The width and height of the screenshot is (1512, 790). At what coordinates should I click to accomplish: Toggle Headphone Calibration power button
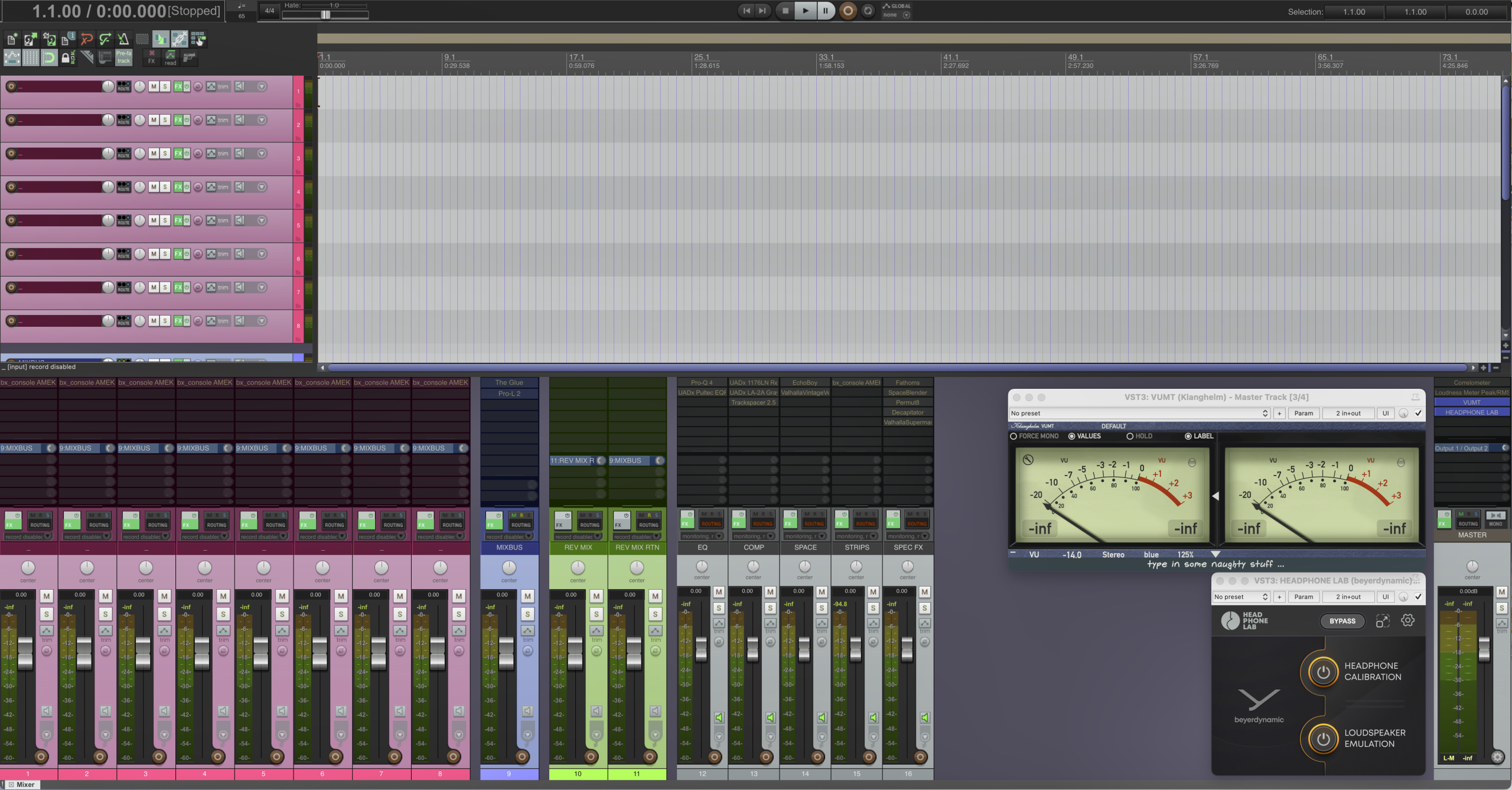[1323, 671]
